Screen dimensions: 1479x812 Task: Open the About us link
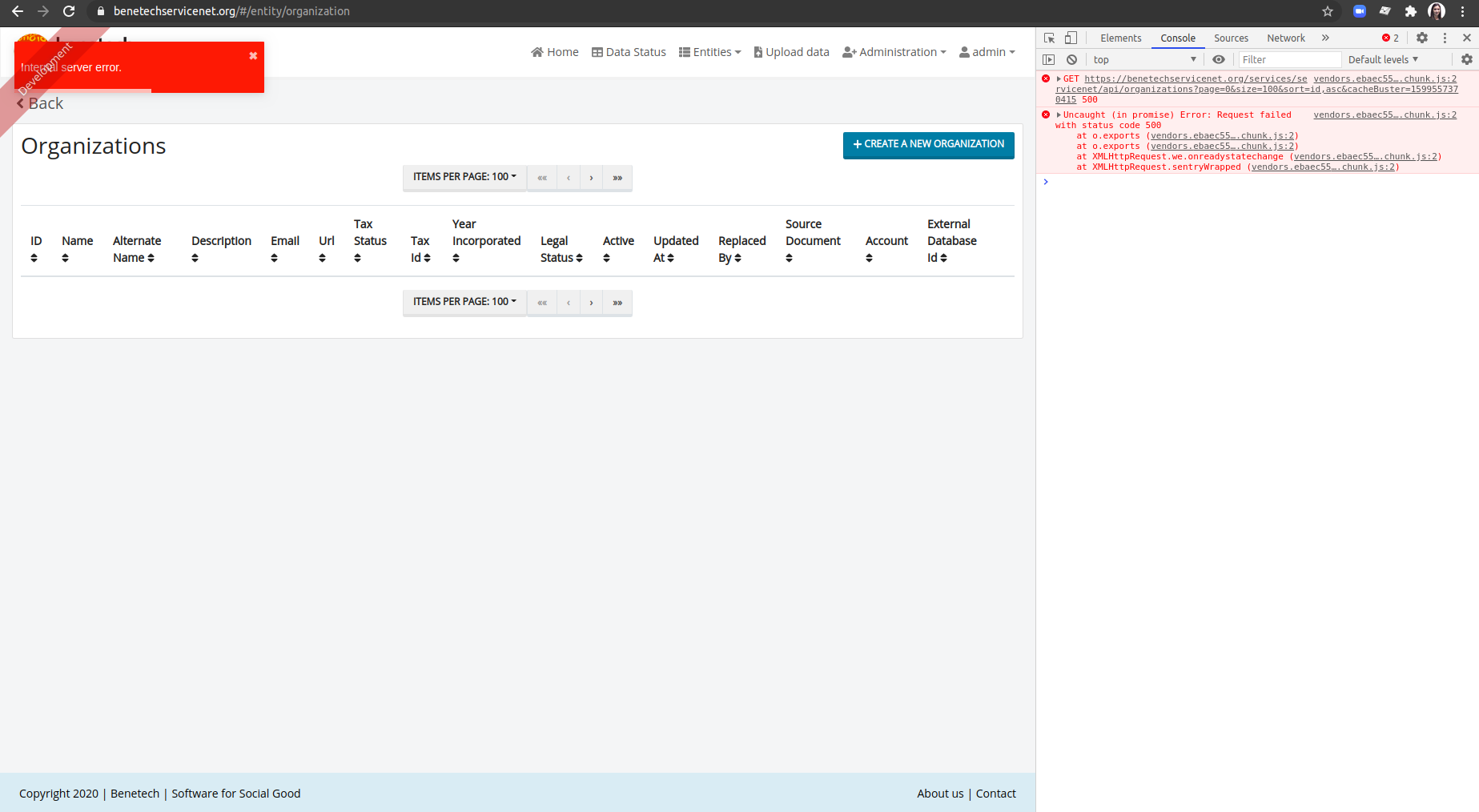[x=939, y=793]
